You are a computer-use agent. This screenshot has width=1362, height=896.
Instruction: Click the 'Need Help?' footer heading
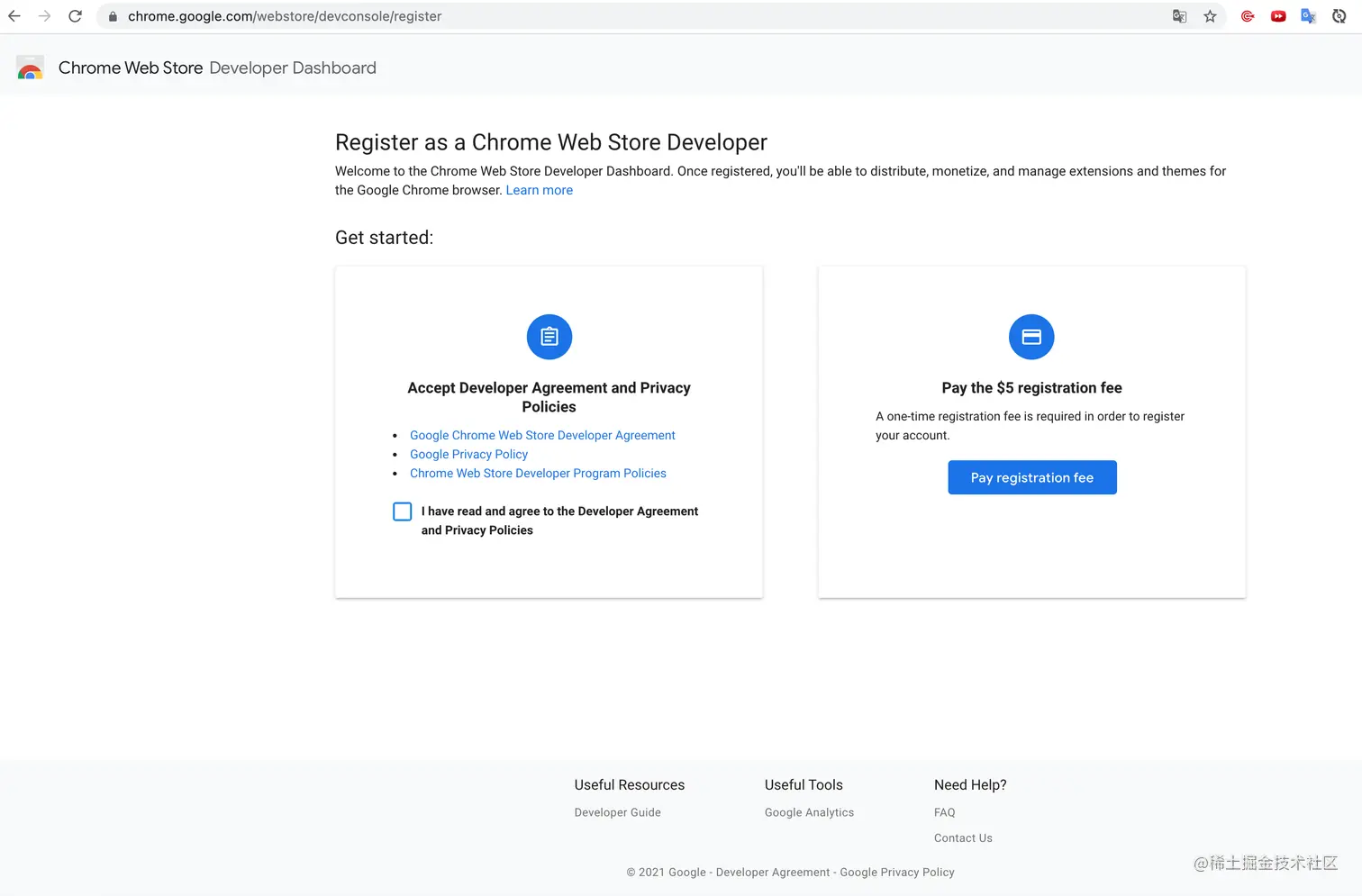click(970, 784)
